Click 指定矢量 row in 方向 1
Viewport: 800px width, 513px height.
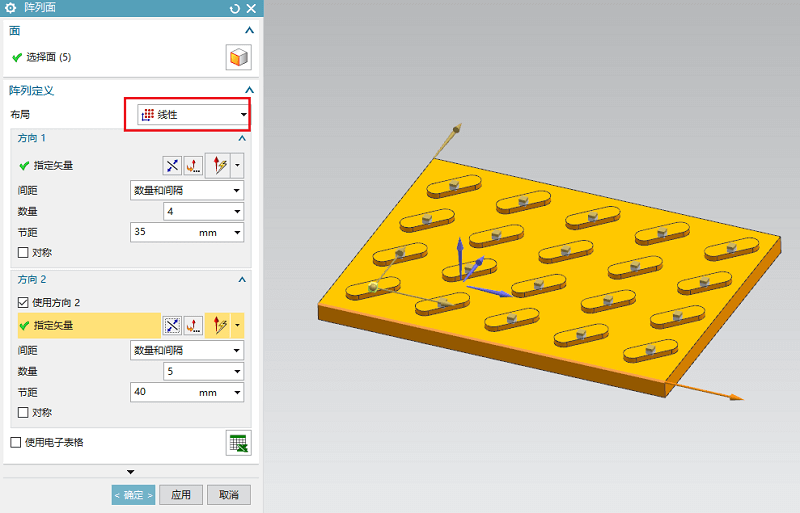[x=89, y=165]
